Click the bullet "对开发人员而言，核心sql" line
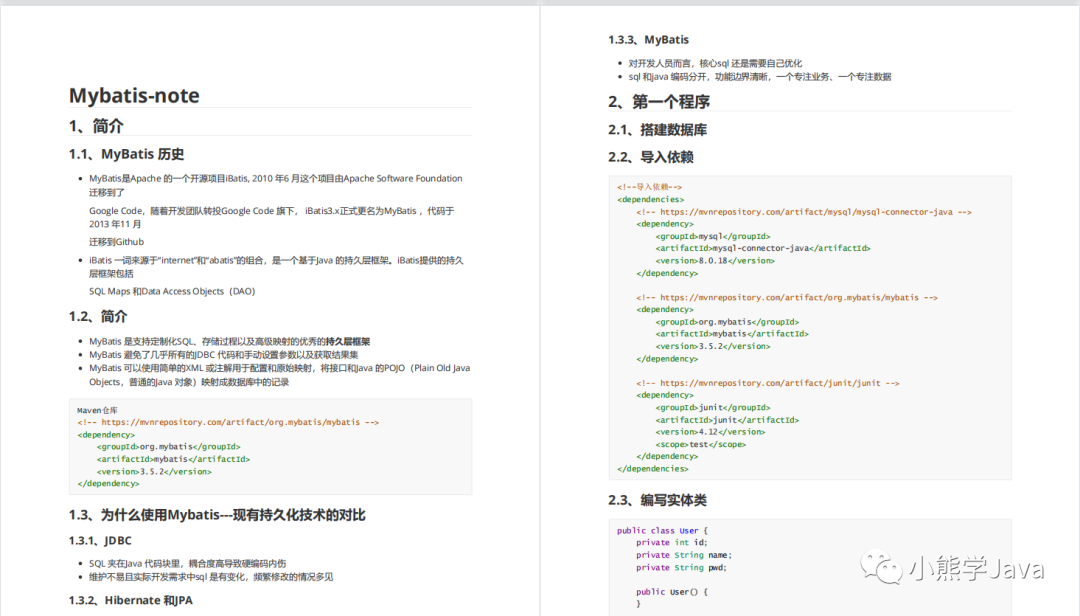1080x616 pixels. point(715,63)
